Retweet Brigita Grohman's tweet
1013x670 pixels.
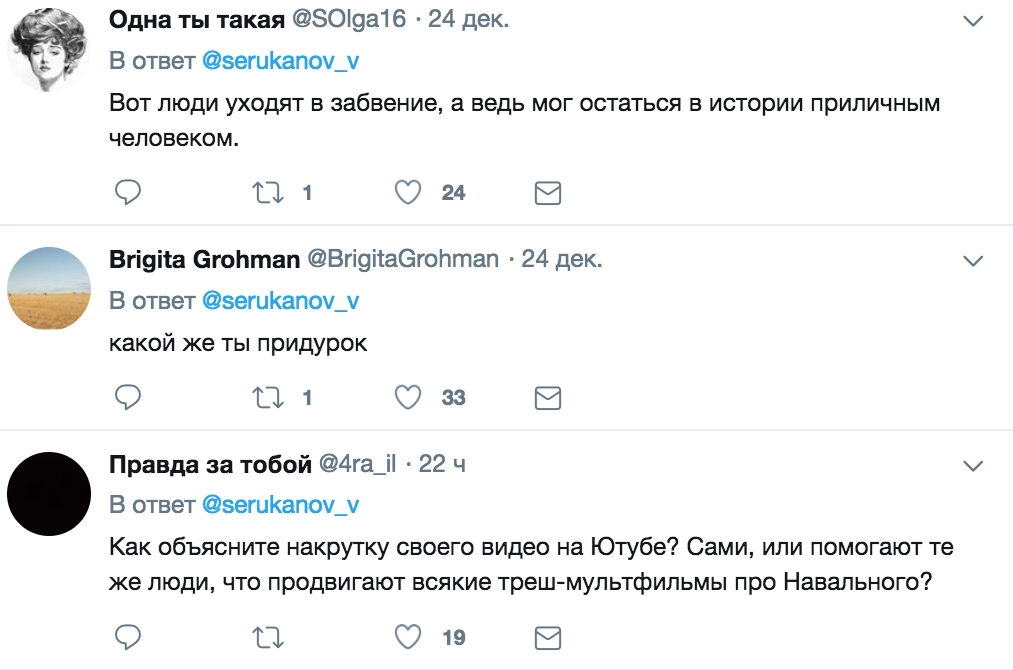(x=267, y=397)
